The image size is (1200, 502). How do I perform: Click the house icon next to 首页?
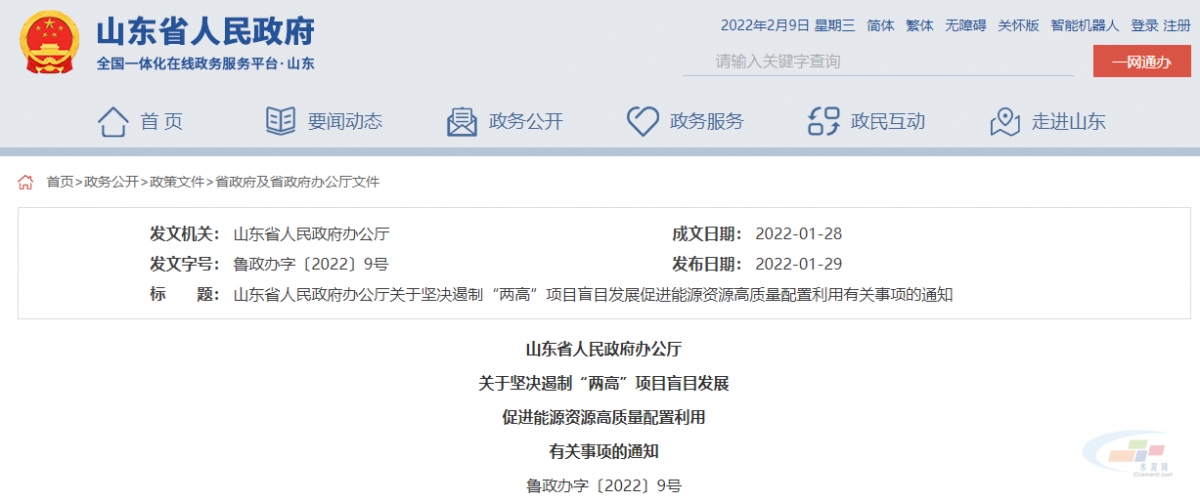pyautogui.click(x=113, y=122)
